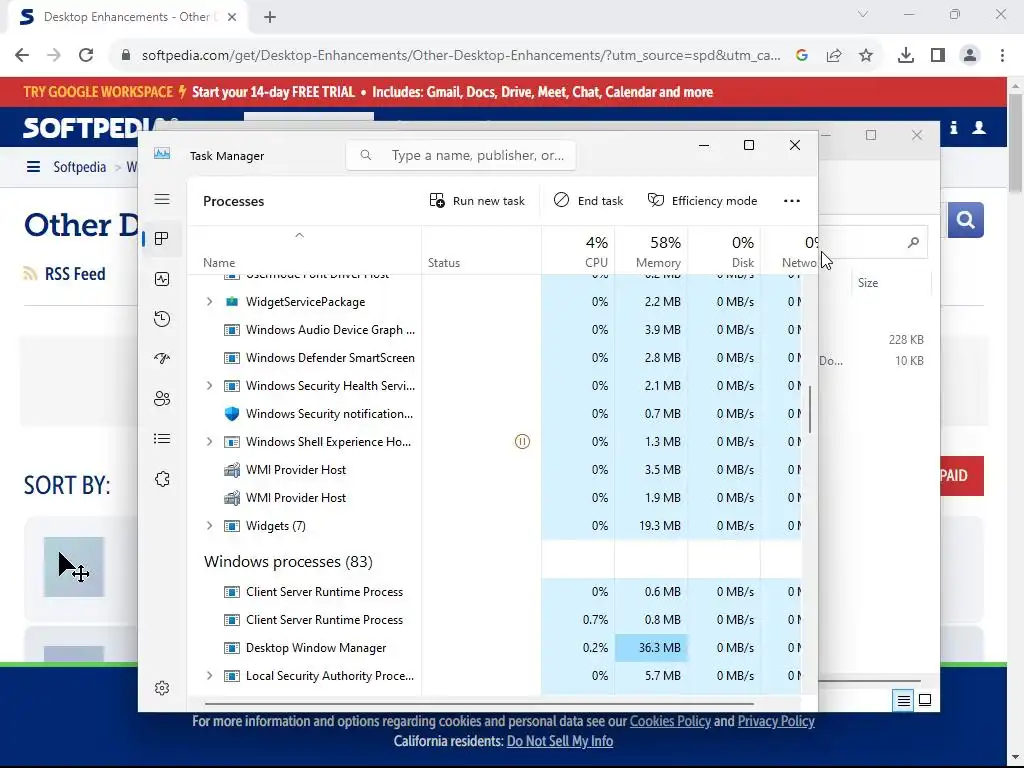Viewport: 1024px width, 768px height.
Task: Switch background window to details view icon
Action: coord(904,701)
